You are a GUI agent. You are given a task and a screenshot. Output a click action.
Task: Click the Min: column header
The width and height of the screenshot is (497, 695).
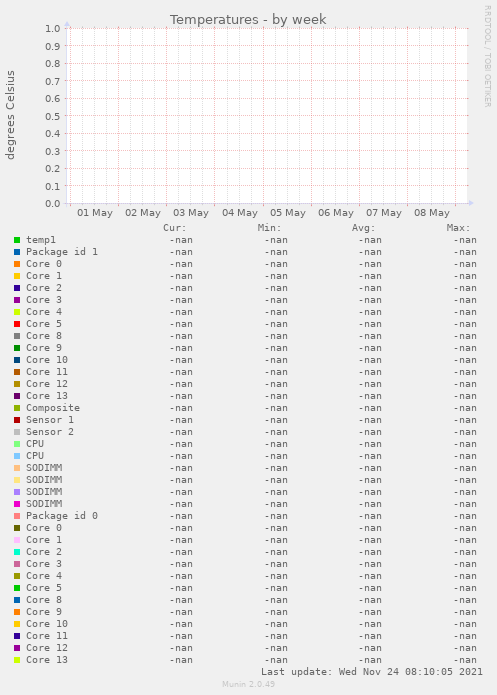point(270,228)
